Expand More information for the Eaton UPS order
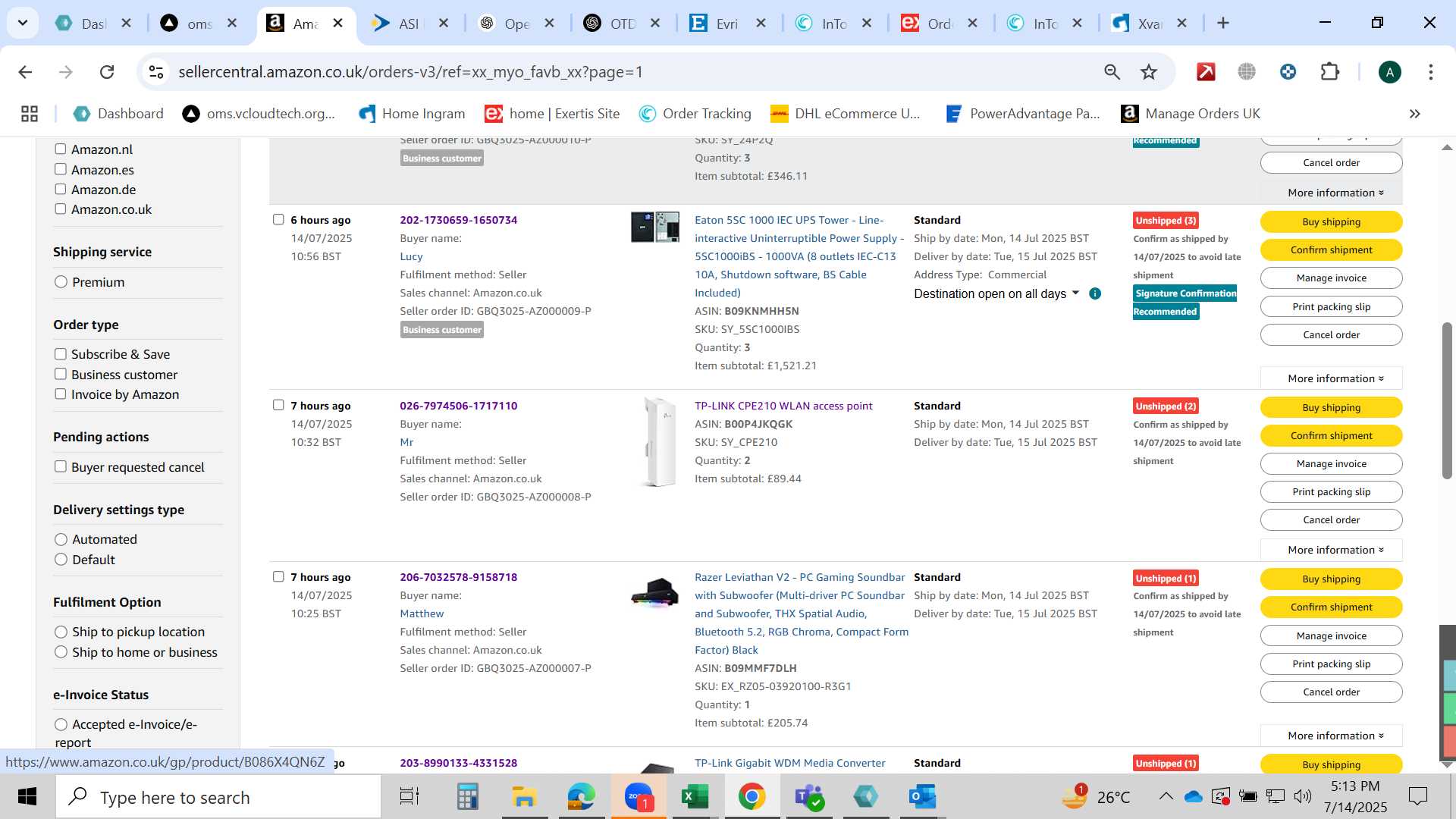The image size is (1456, 819). (1331, 378)
